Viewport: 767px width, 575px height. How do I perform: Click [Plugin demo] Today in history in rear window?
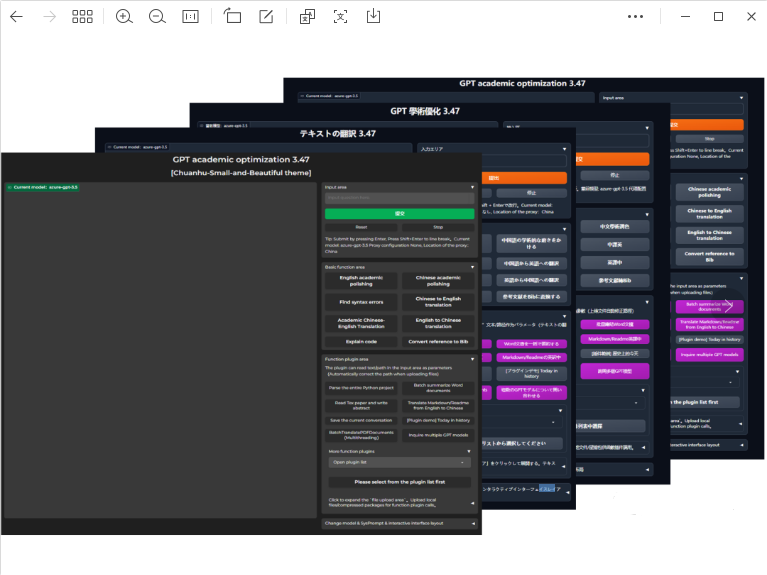[709, 340]
